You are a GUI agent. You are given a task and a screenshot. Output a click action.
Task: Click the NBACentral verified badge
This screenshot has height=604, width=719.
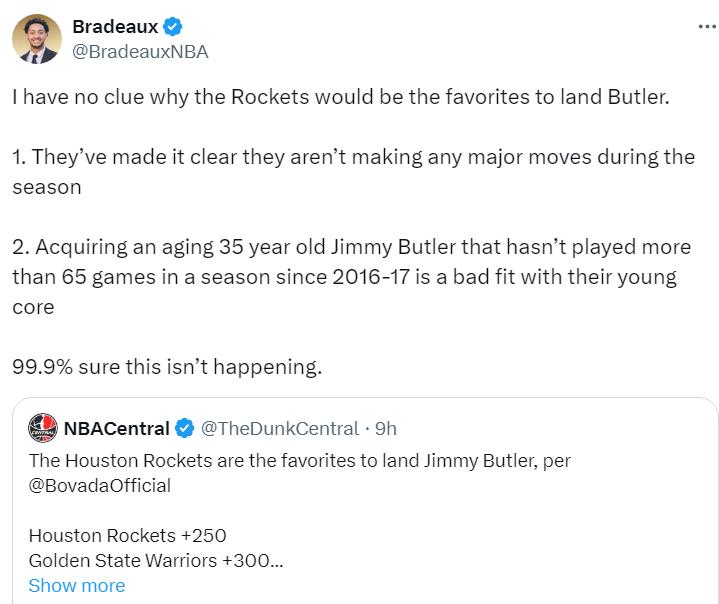[x=184, y=429]
